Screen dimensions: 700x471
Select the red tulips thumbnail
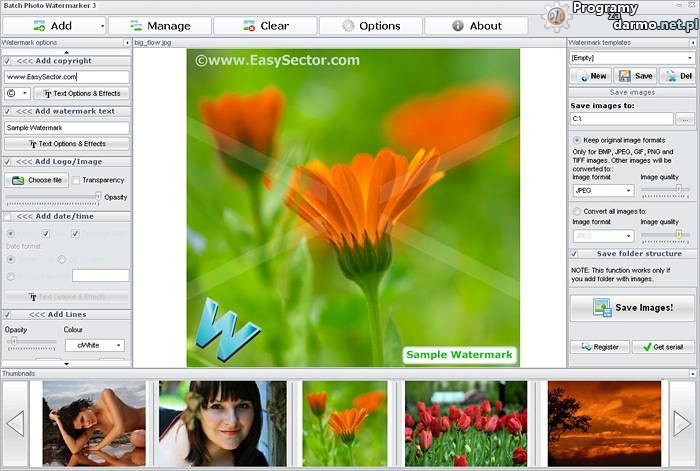[x=465, y=423]
